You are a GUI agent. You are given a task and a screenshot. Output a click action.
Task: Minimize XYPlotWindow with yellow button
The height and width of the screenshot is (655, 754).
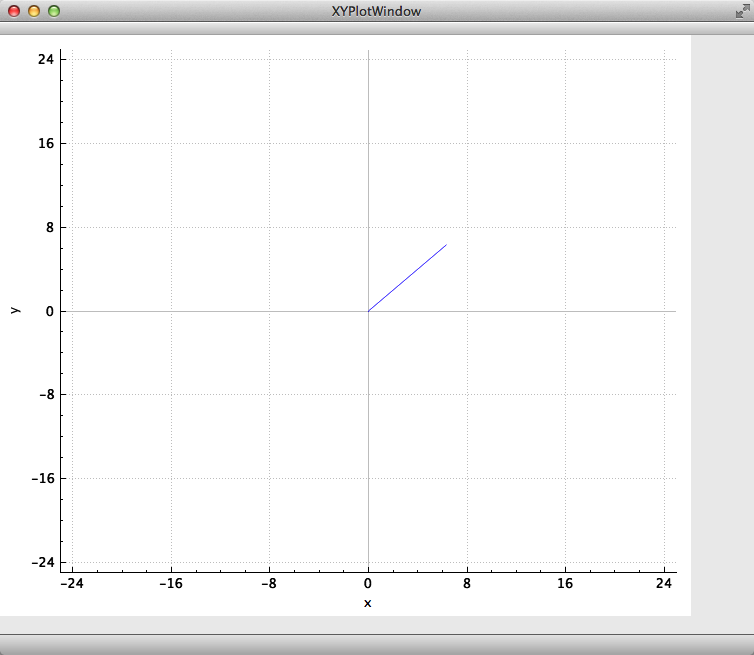[34, 11]
